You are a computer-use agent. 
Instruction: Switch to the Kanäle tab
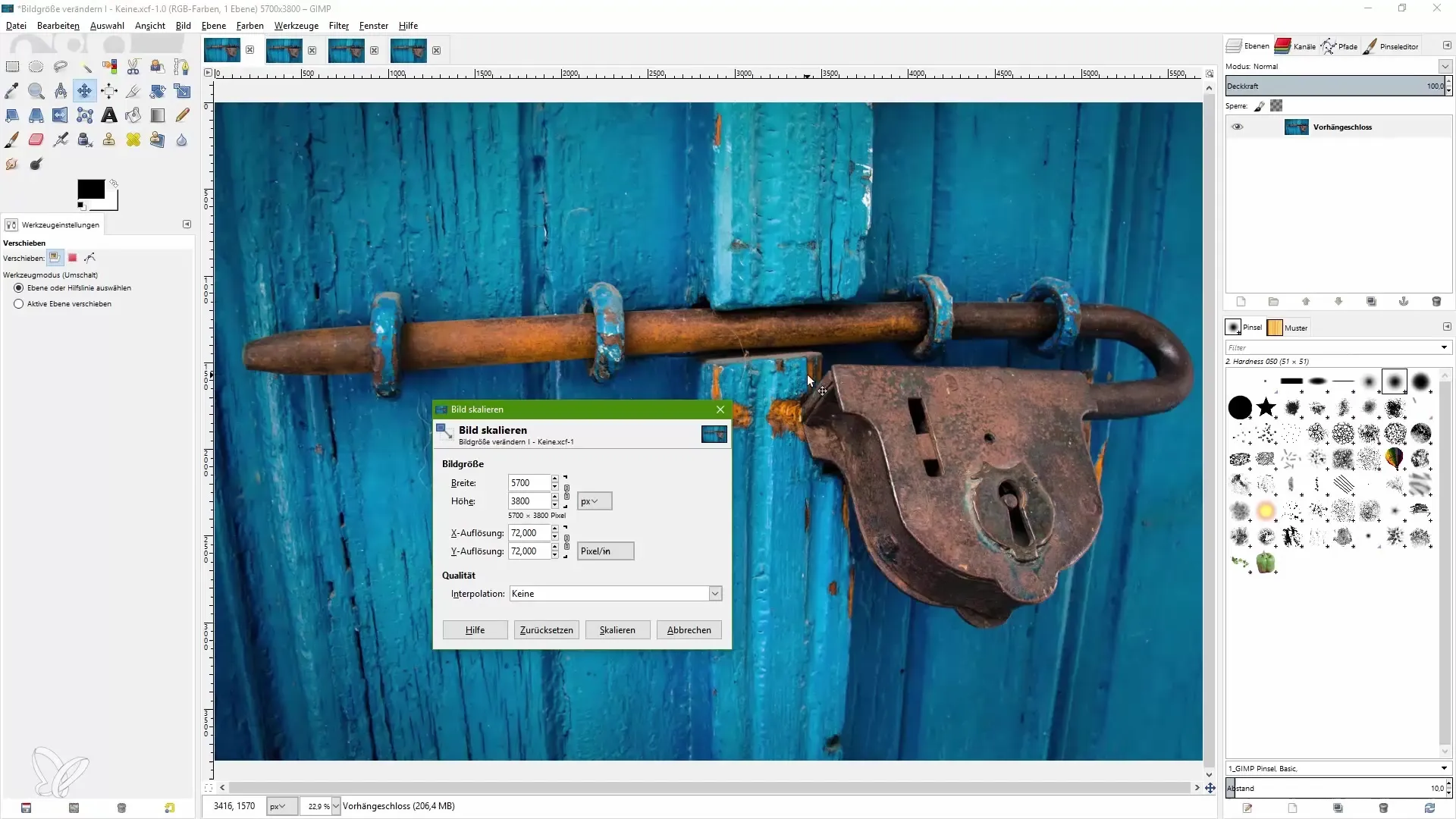tap(1295, 46)
